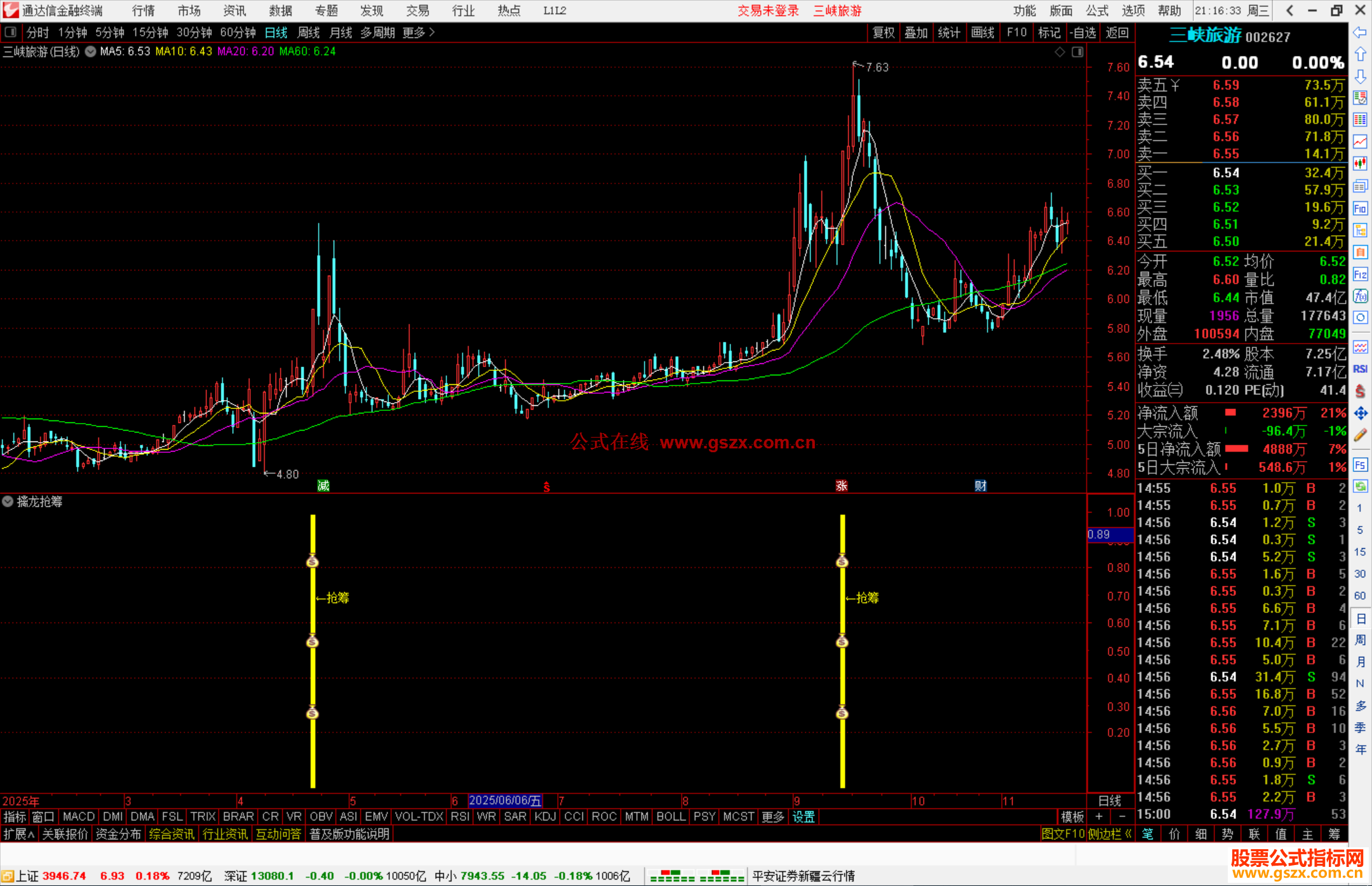Open 摇龙抢筹 indicator dropdown arrow
This screenshot has height=886, width=1372.
tap(8, 501)
